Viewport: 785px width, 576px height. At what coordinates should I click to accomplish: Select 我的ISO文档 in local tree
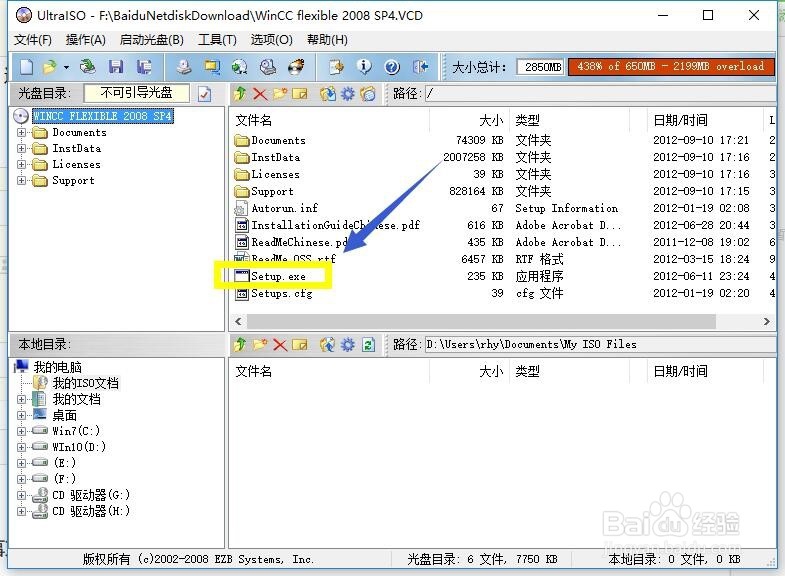click(86, 383)
